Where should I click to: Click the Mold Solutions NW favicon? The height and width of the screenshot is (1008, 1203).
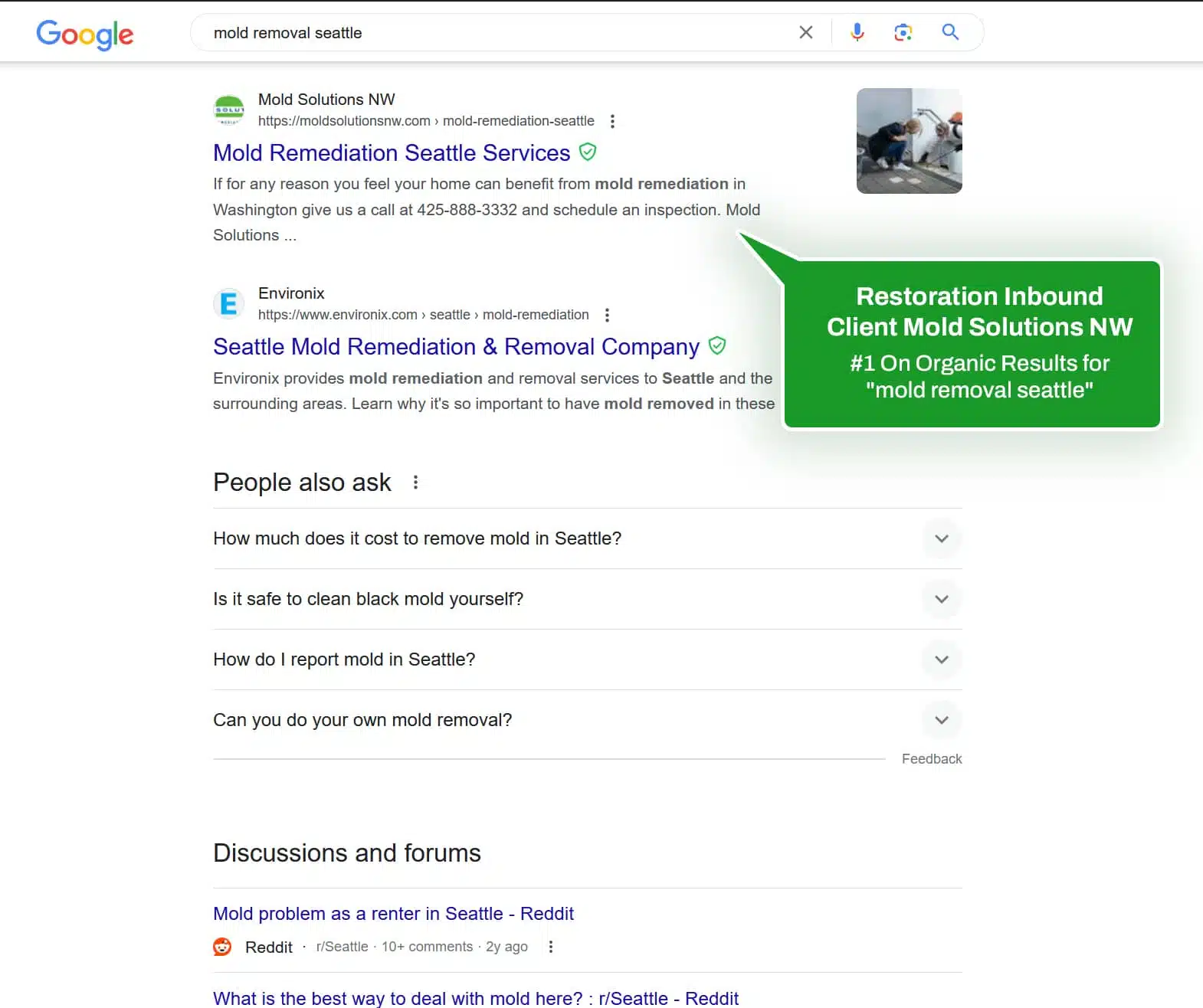pos(228,110)
